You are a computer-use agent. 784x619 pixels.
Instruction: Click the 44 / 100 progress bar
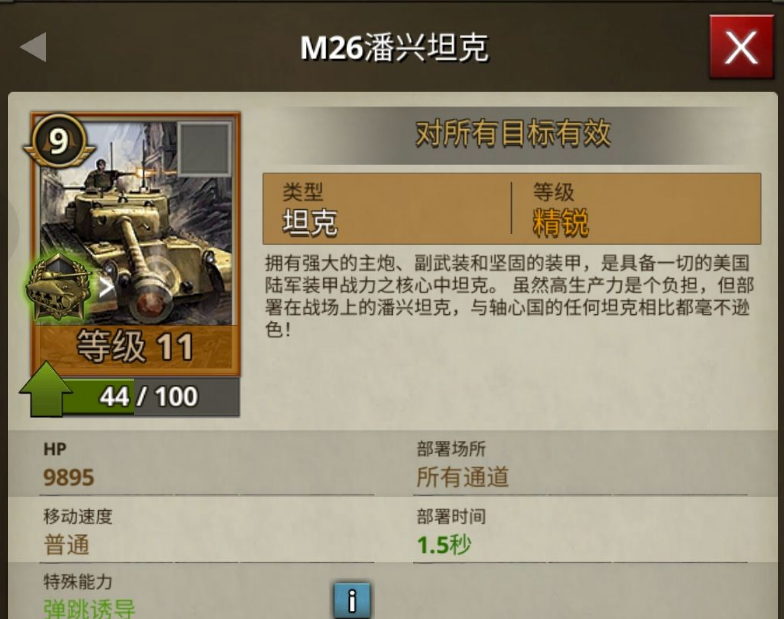[150, 397]
